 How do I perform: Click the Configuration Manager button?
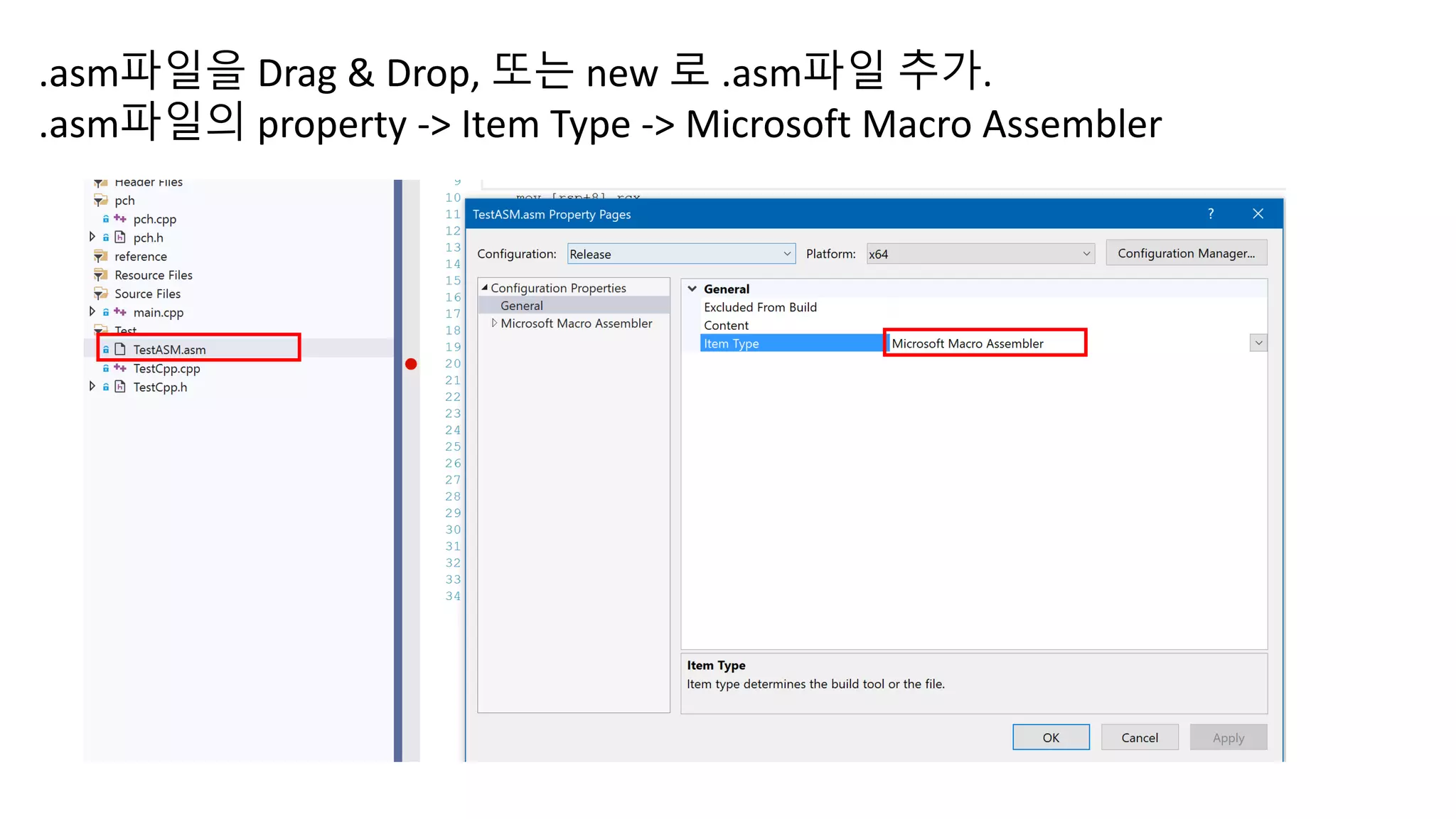click(x=1186, y=253)
